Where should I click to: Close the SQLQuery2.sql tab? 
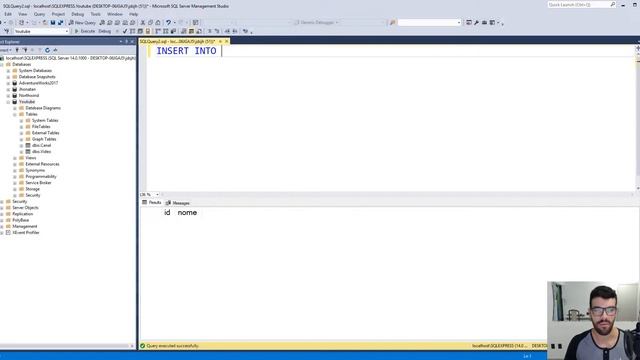click(227, 41)
